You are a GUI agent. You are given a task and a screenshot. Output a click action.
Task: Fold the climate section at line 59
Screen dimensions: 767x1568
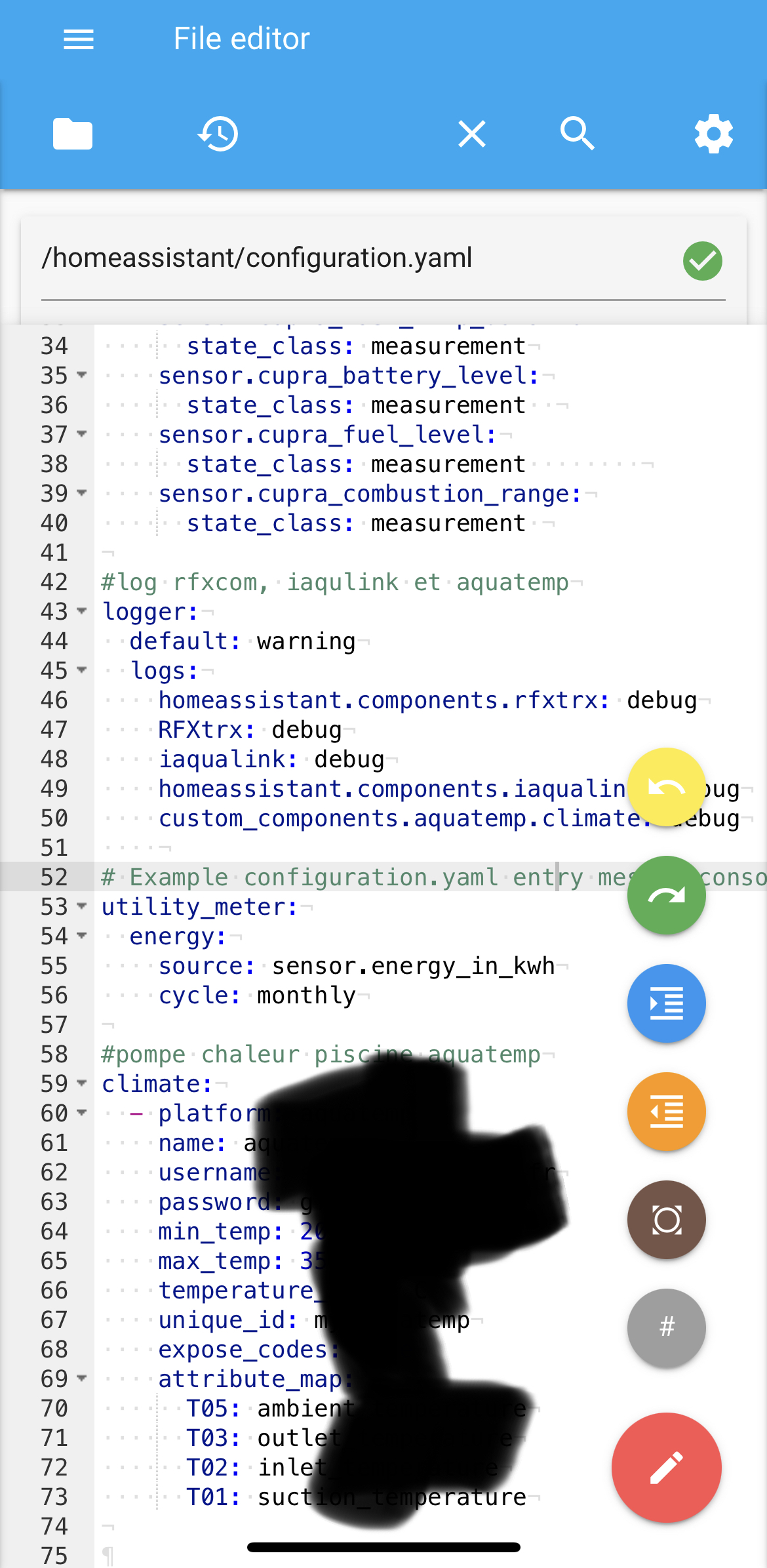pos(82,1083)
